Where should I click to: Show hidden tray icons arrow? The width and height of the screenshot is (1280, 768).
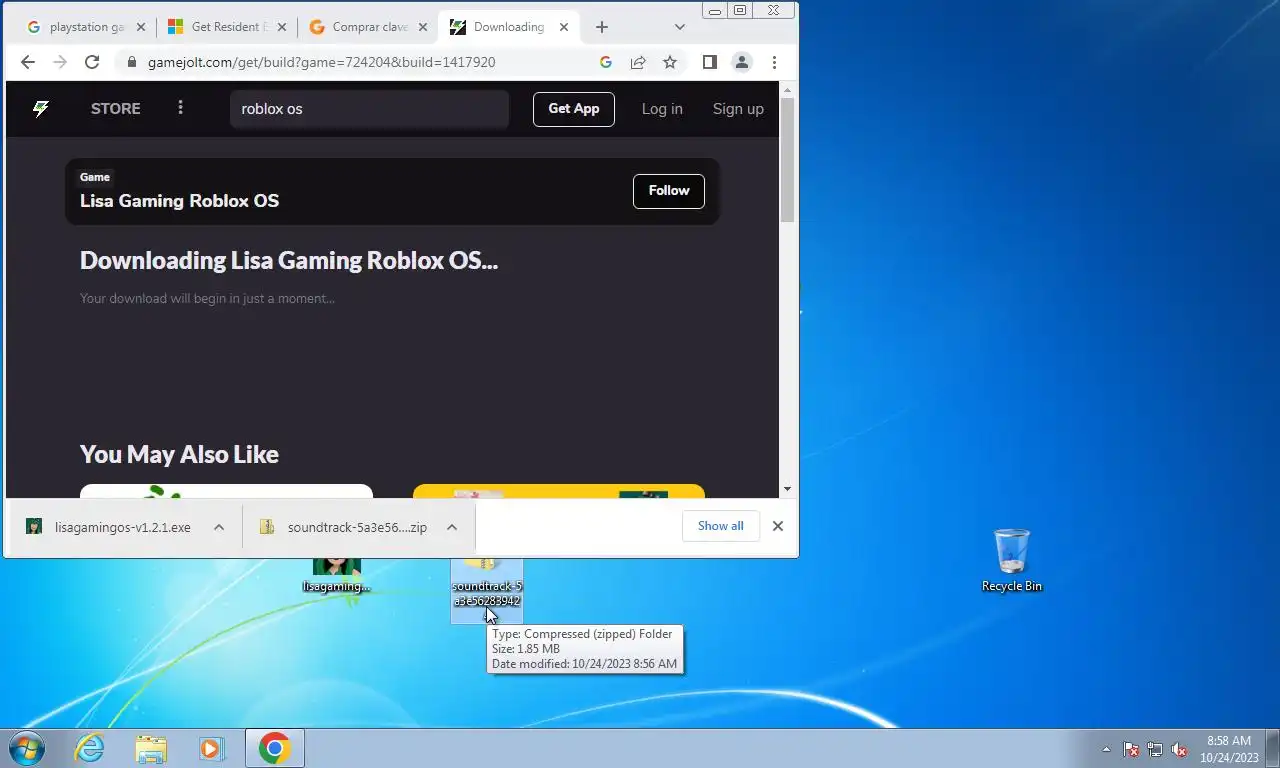click(1106, 749)
